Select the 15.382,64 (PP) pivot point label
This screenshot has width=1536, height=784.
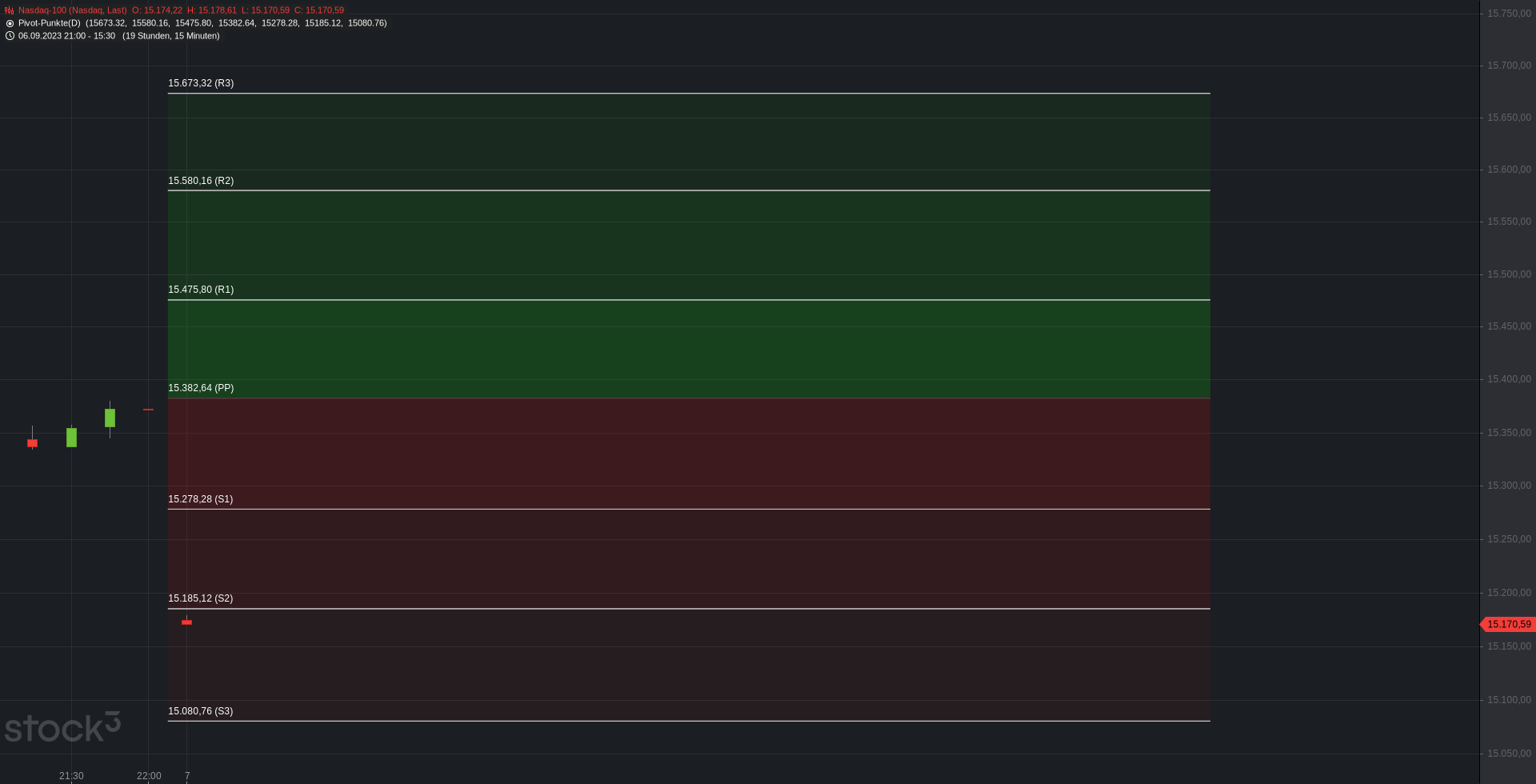point(201,388)
